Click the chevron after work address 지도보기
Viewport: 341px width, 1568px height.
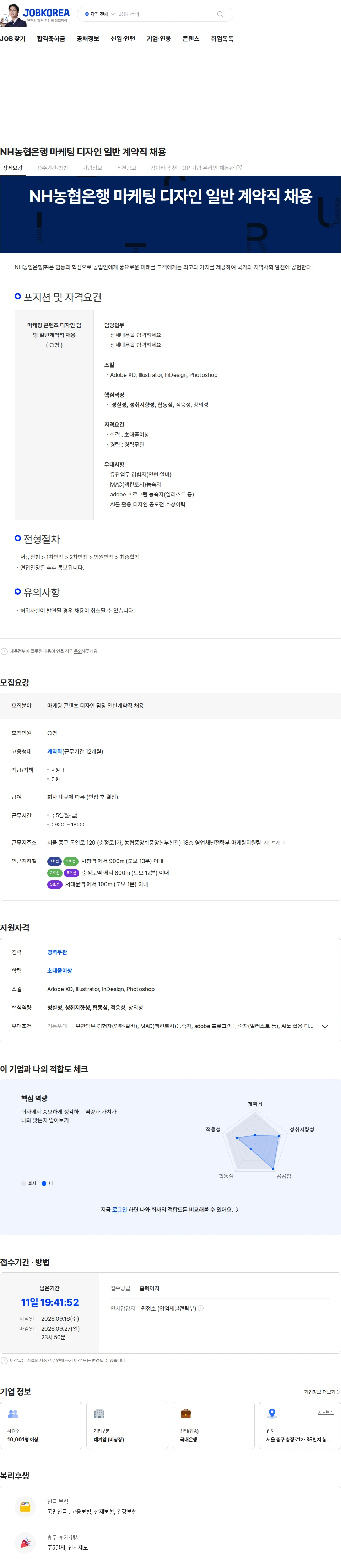[x=284, y=843]
